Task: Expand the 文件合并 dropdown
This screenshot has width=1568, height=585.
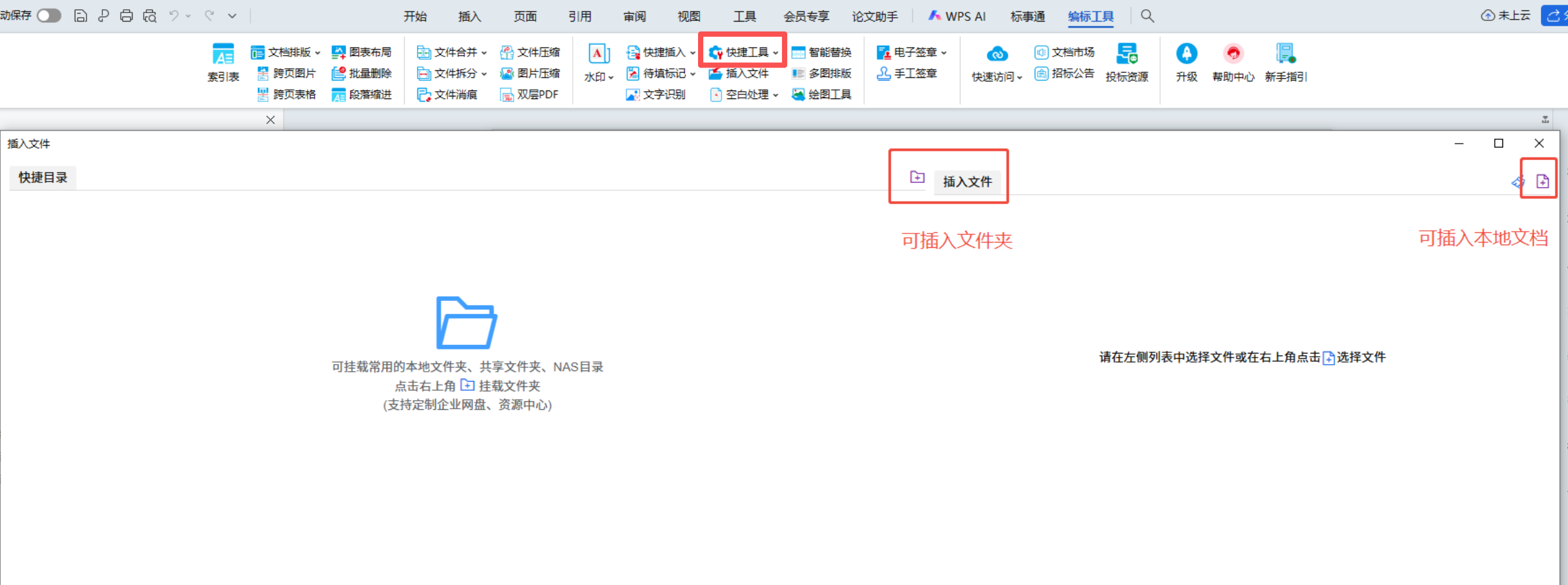Action: pyautogui.click(x=484, y=52)
